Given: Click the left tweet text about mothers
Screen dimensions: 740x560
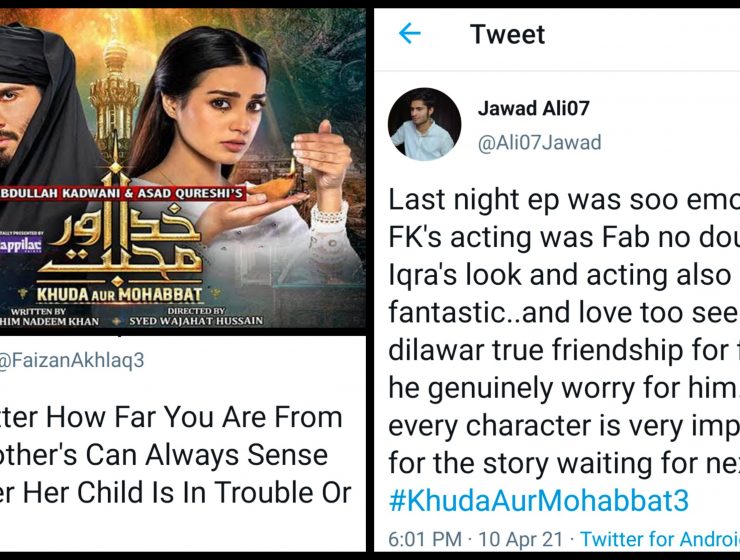Looking at the screenshot, I should coord(176,455).
